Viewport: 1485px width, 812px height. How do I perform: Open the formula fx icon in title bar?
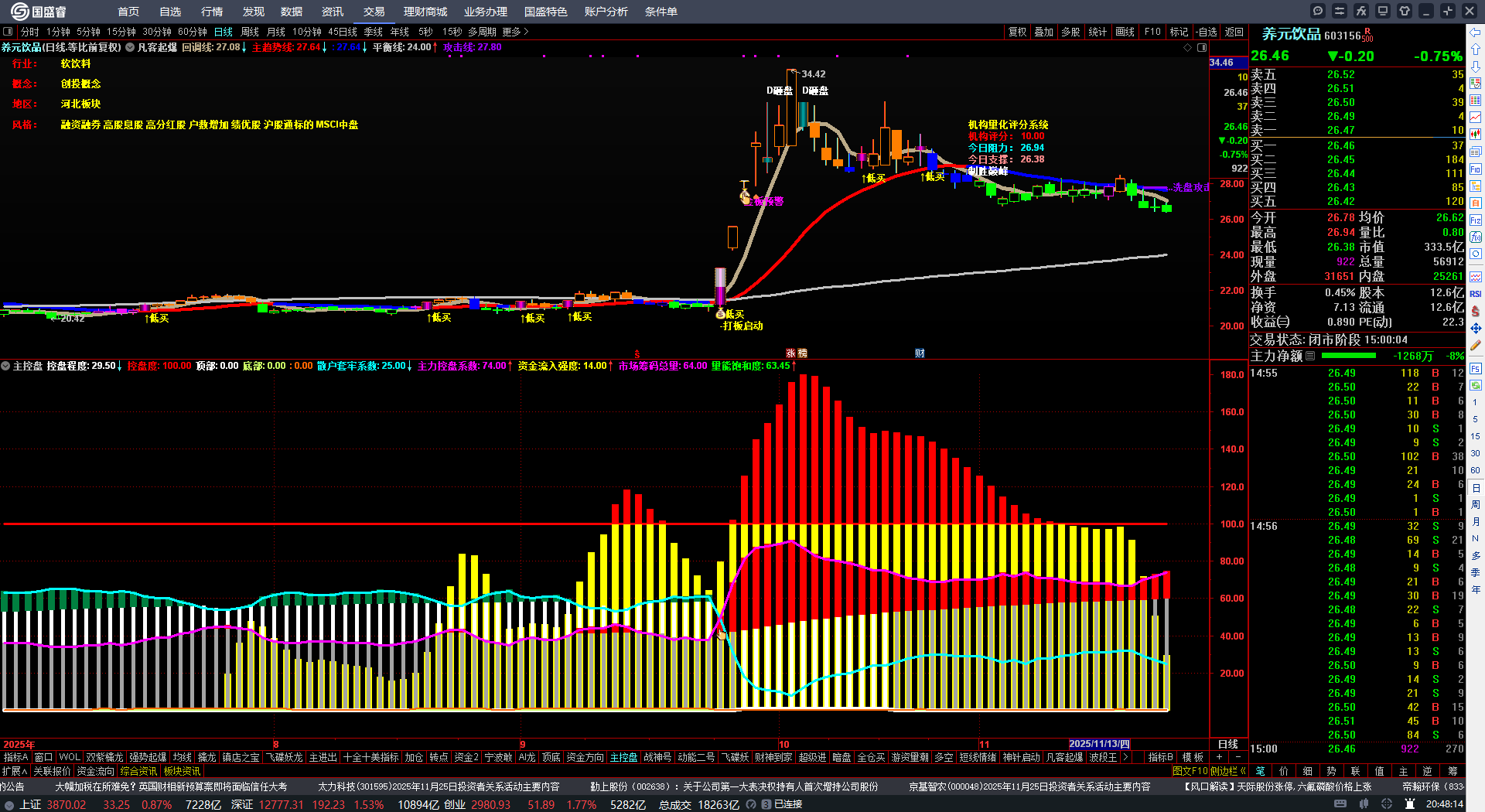tap(1361, 11)
